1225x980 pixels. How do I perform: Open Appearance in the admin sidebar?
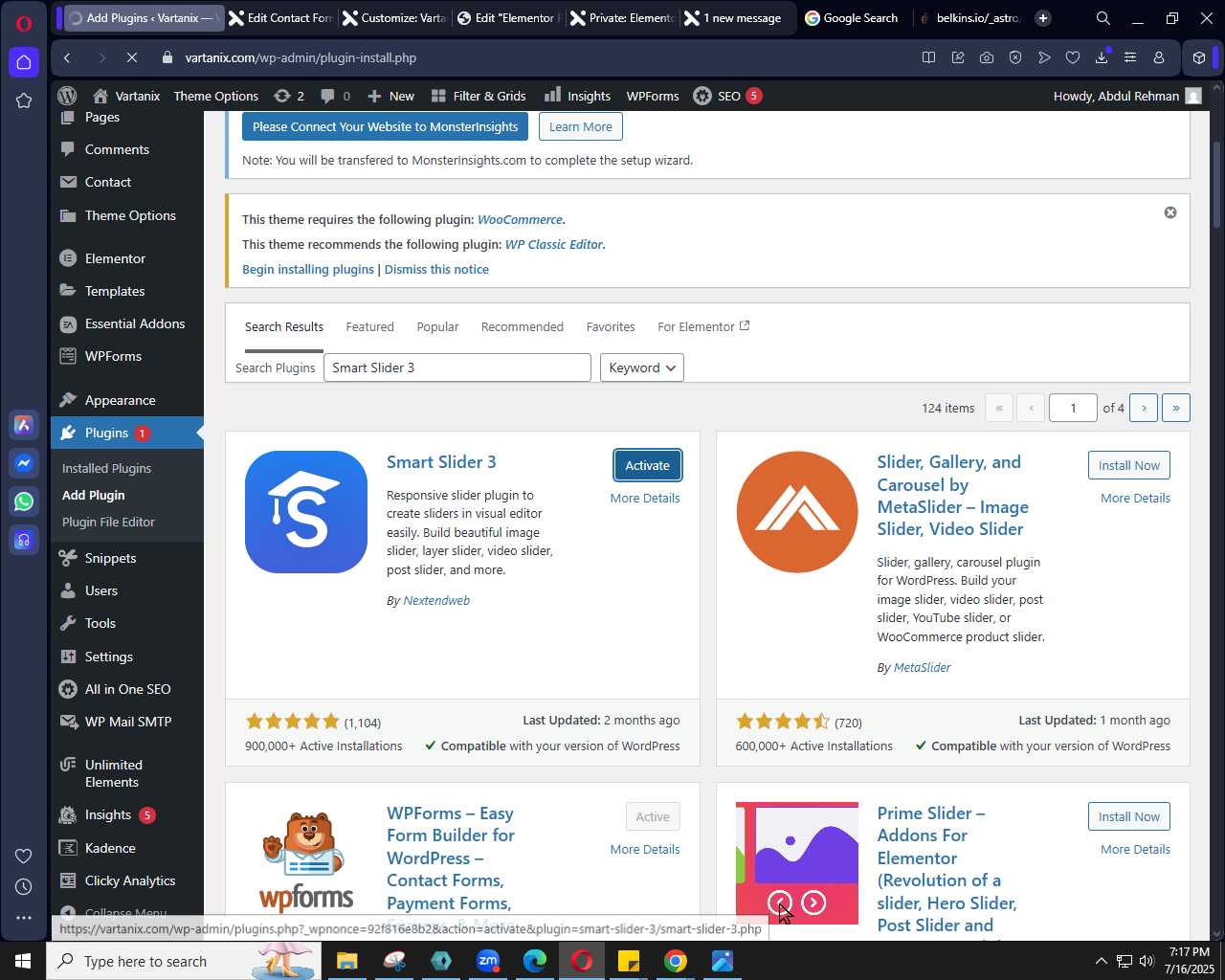click(x=120, y=400)
